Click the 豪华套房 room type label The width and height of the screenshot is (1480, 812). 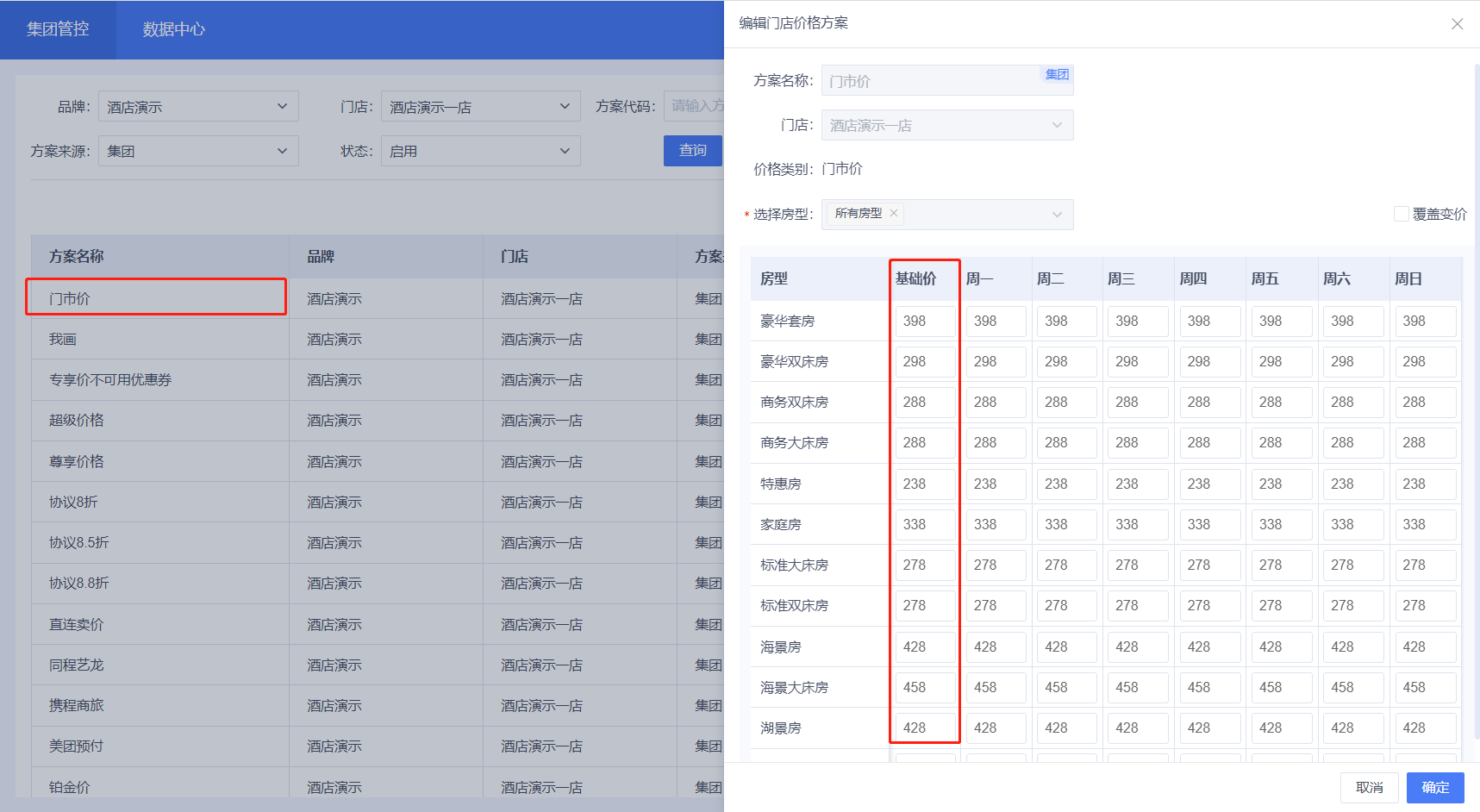tap(788, 321)
